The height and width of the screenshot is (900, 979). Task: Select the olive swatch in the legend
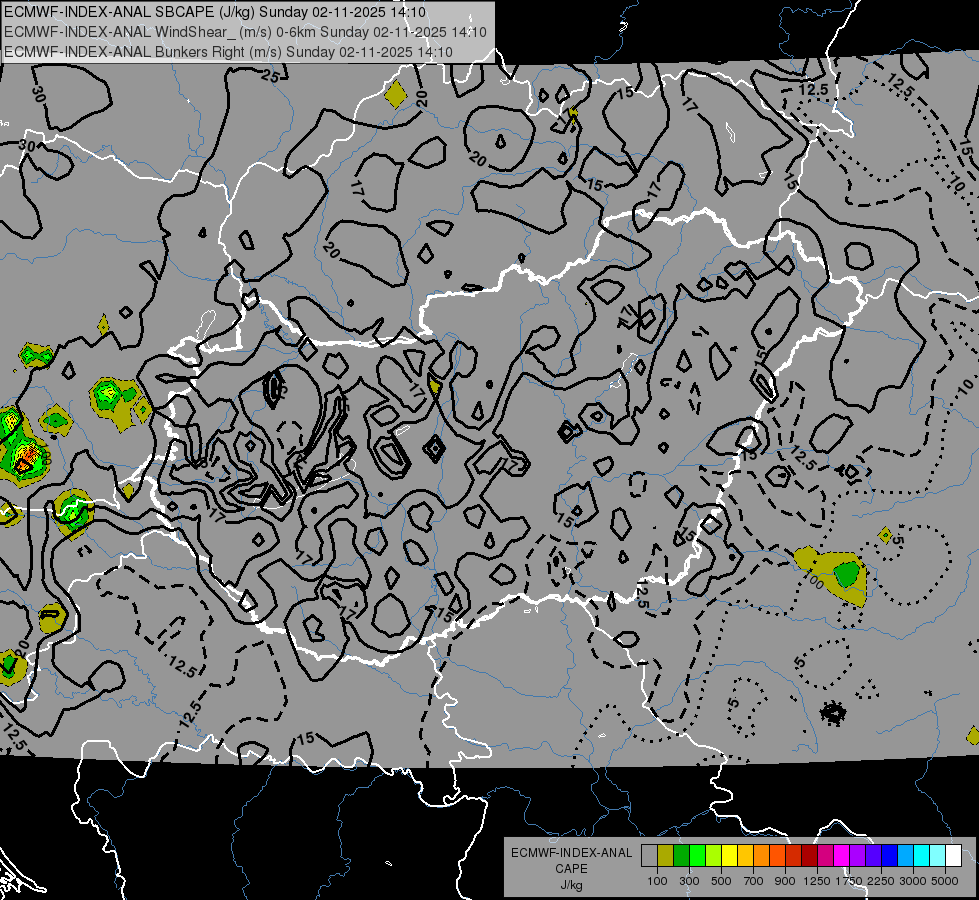pos(666,856)
